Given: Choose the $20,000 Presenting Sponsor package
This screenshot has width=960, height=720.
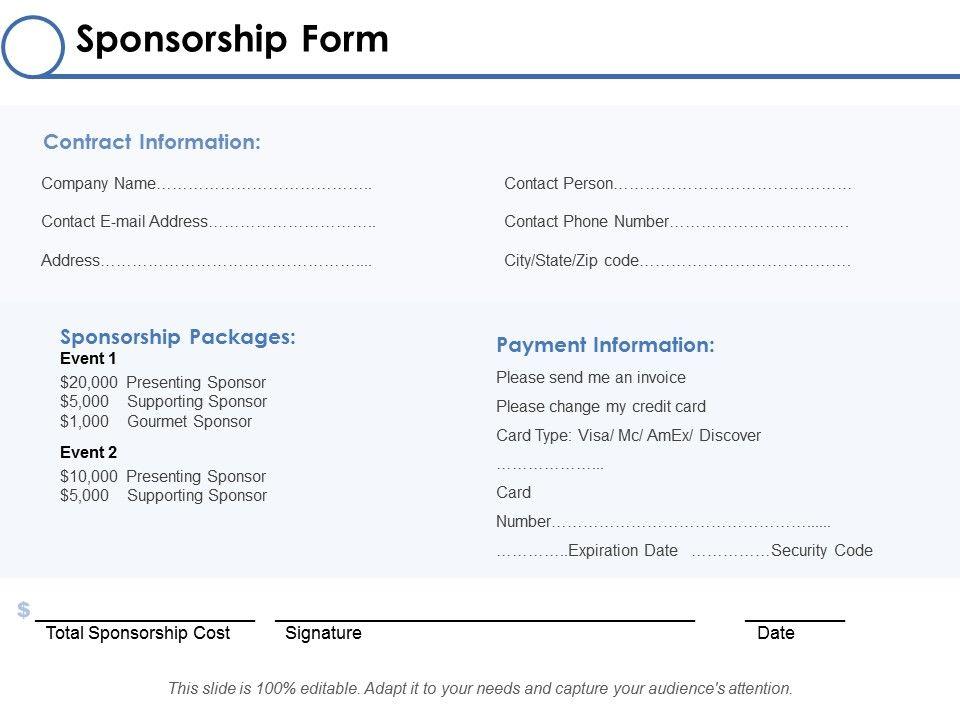Looking at the screenshot, I should click(x=163, y=382).
